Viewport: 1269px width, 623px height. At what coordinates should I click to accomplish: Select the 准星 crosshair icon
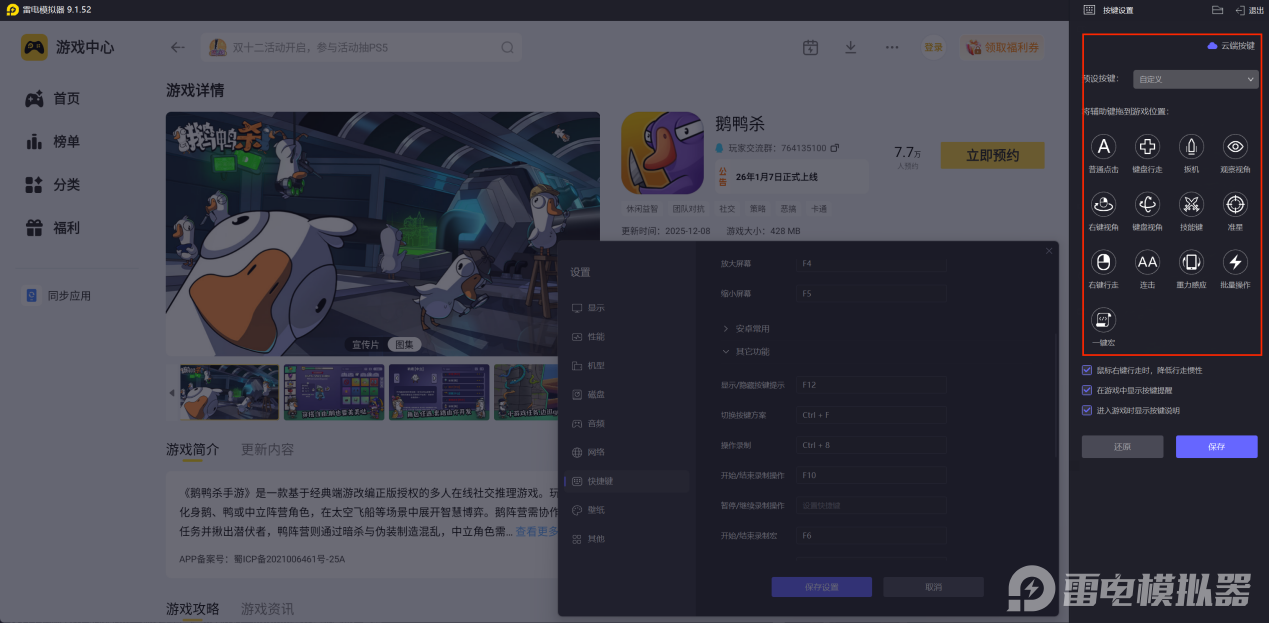pos(1236,205)
